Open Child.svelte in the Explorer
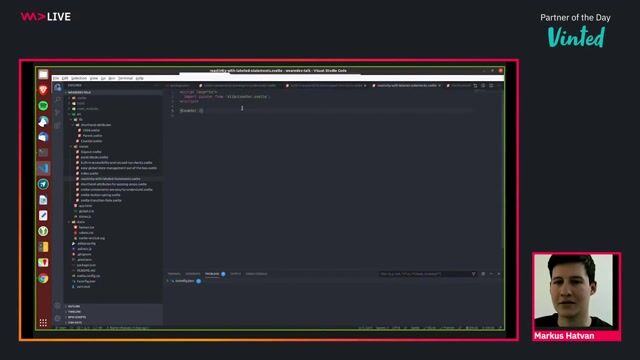The height and width of the screenshot is (360, 640). click(x=91, y=130)
